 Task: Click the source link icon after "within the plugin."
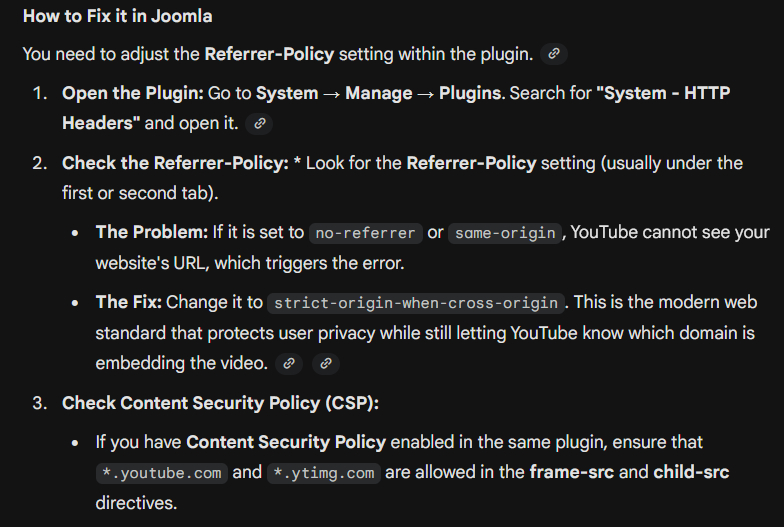coord(553,54)
